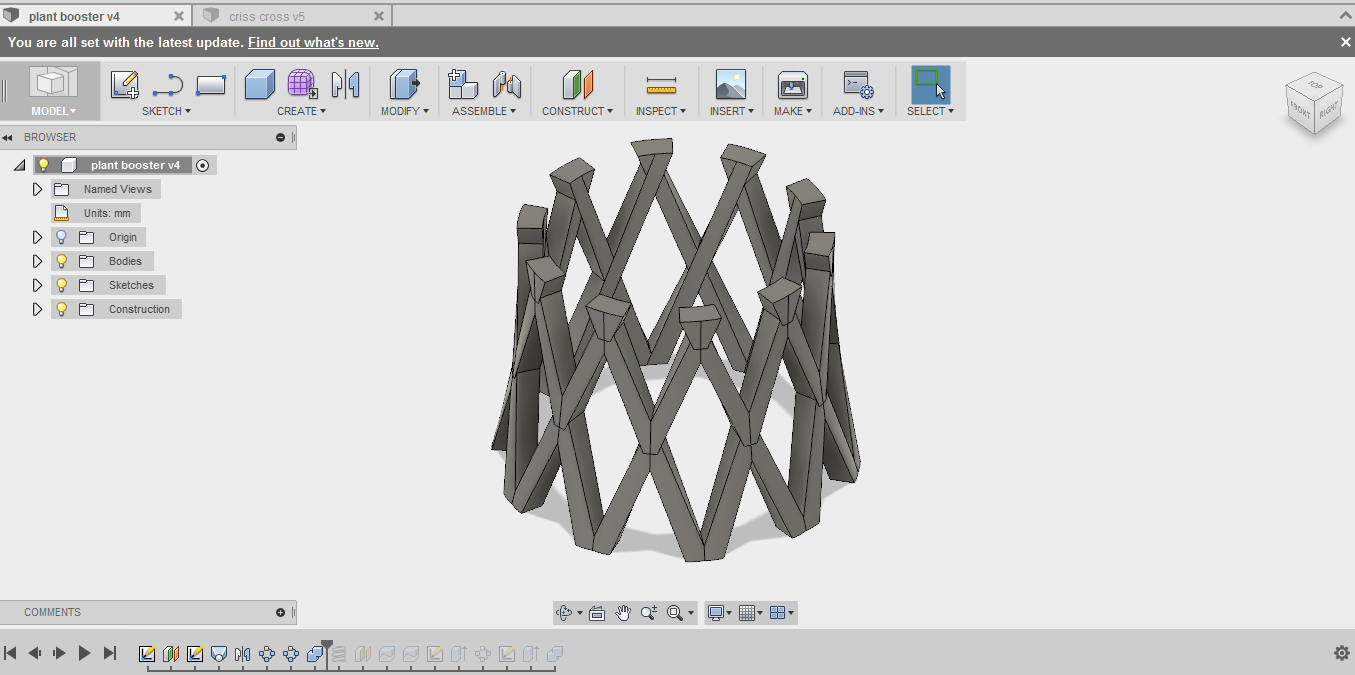The image size is (1355, 675).
Task: Click the Look At navigation icon
Action: pyautogui.click(x=597, y=613)
